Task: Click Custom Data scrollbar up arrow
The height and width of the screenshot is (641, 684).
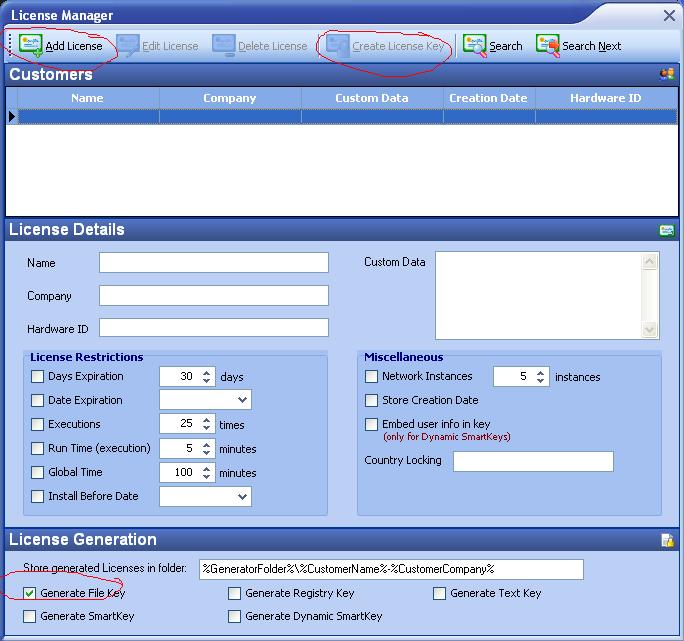Action: click(650, 262)
